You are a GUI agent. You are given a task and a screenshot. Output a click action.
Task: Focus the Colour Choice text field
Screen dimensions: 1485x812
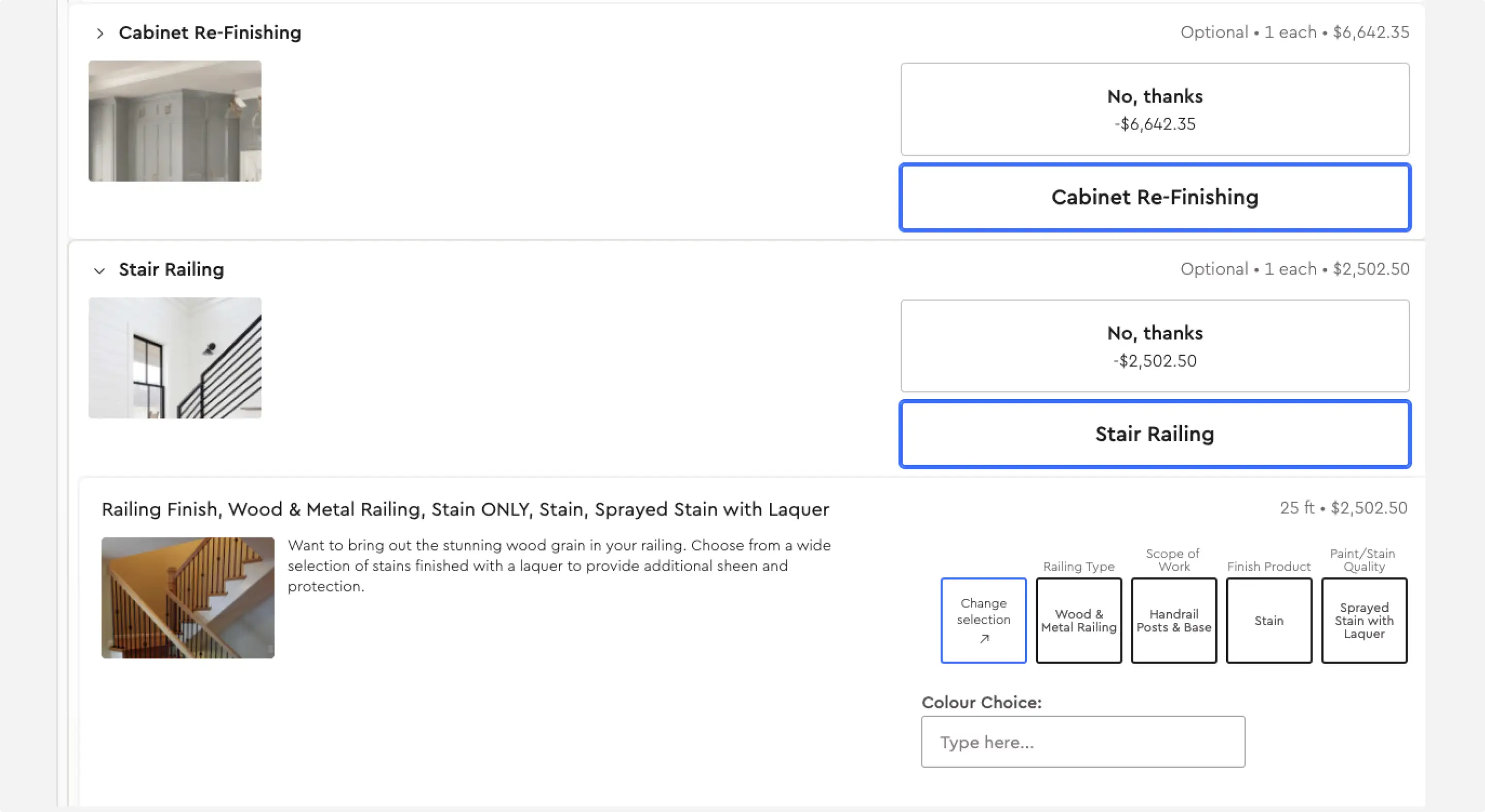[x=1083, y=742]
